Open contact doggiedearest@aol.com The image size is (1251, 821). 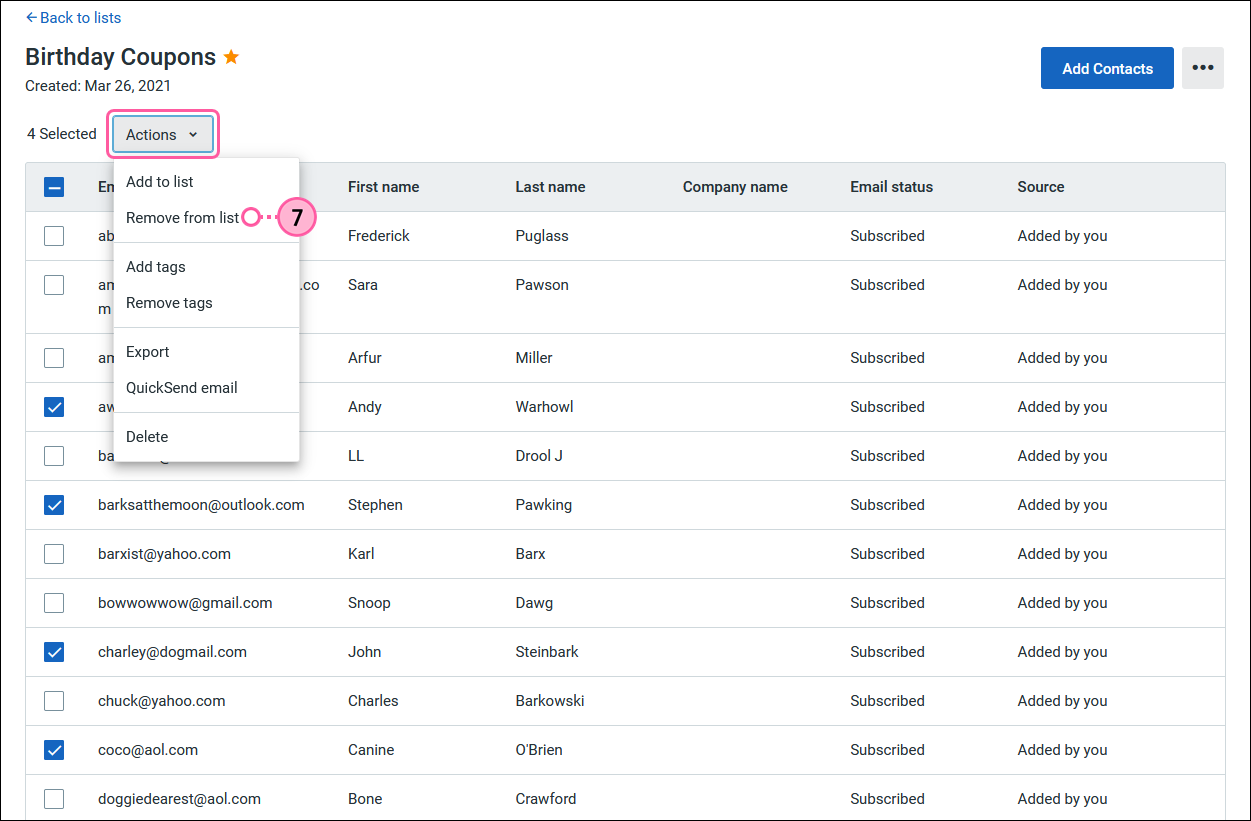[179, 799]
